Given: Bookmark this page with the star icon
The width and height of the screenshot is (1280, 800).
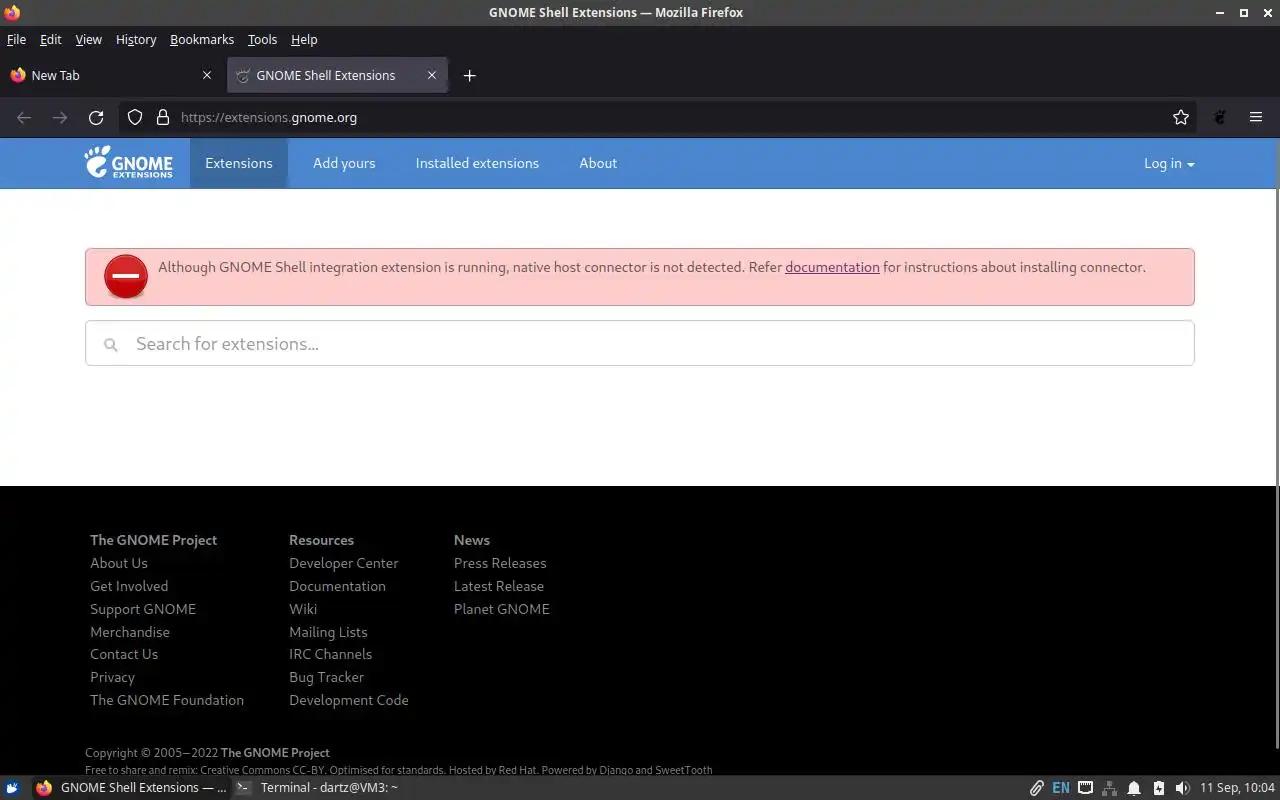Looking at the screenshot, I should (x=1181, y=117).
